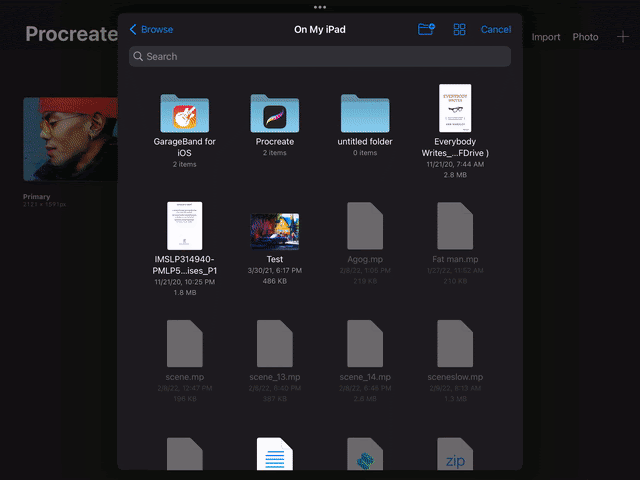Cancel the file picker
The width and height of the screenshot is (640, 480).
[496, 30]
